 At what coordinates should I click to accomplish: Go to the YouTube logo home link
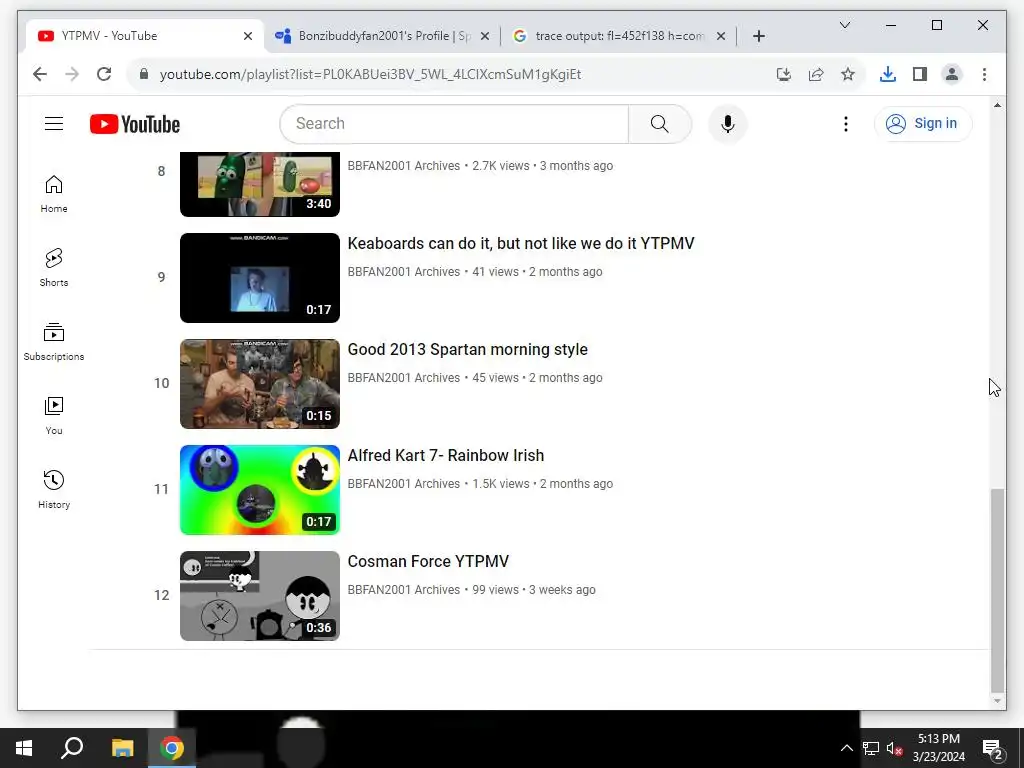point(135,124)
